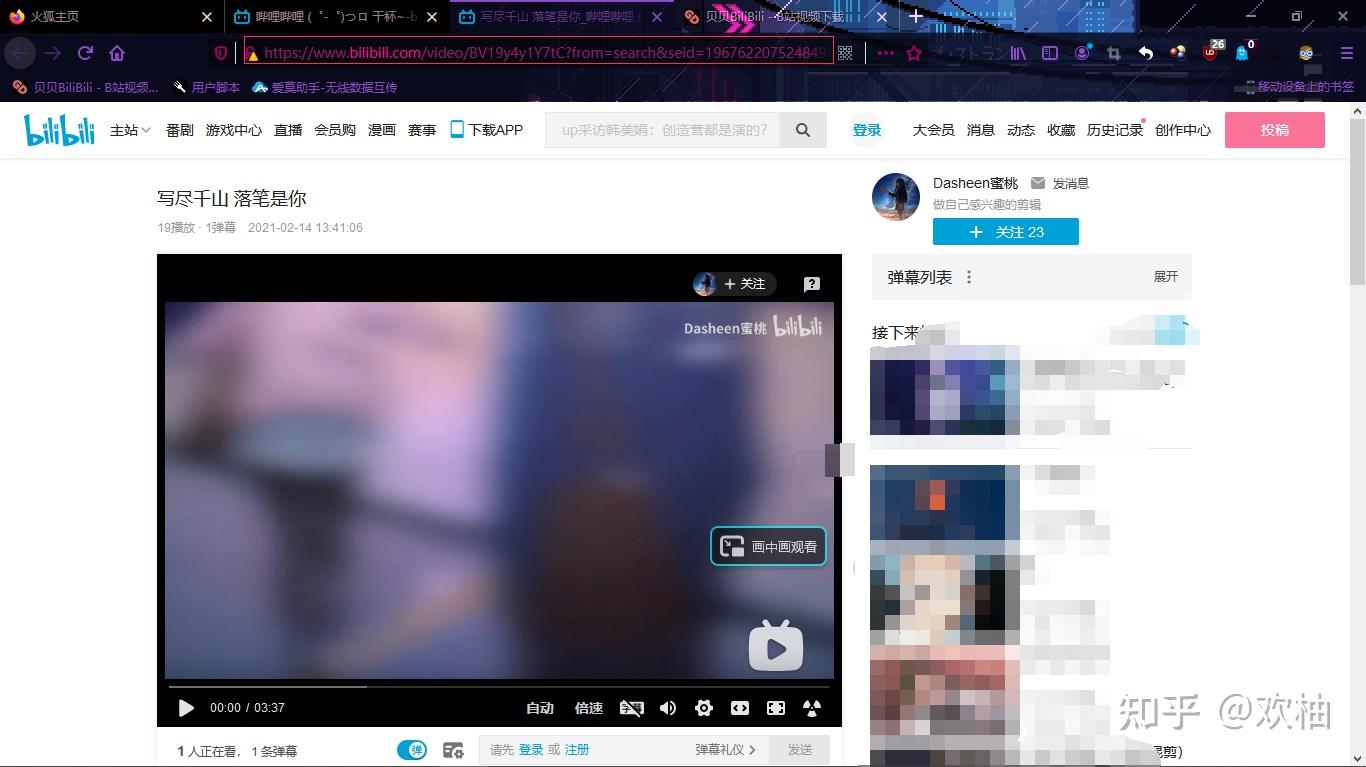This screenshot has width=1366, height=767.
Task: Send message via 发消息 link
Action: tap(1060, 183)
